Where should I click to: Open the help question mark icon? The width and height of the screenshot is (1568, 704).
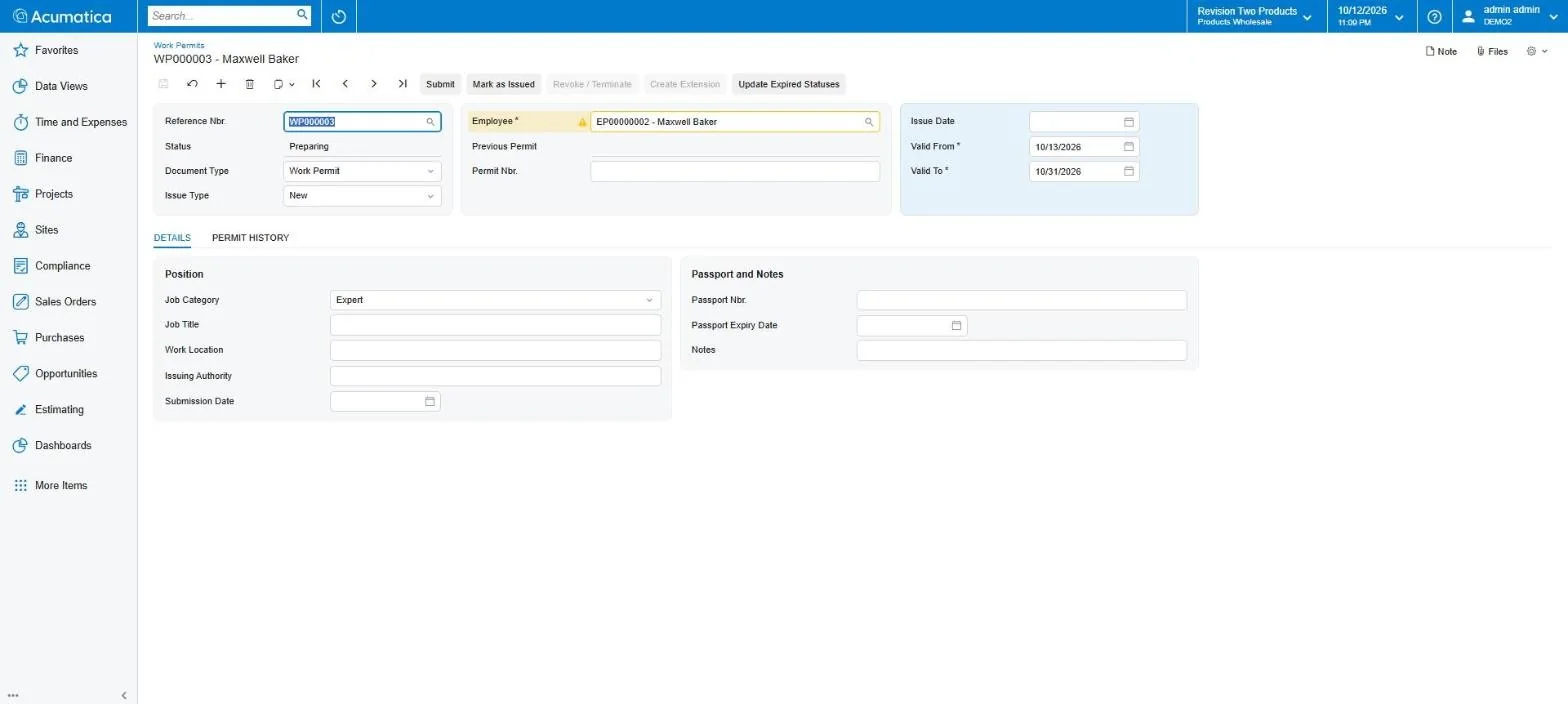pos(1434,16)
